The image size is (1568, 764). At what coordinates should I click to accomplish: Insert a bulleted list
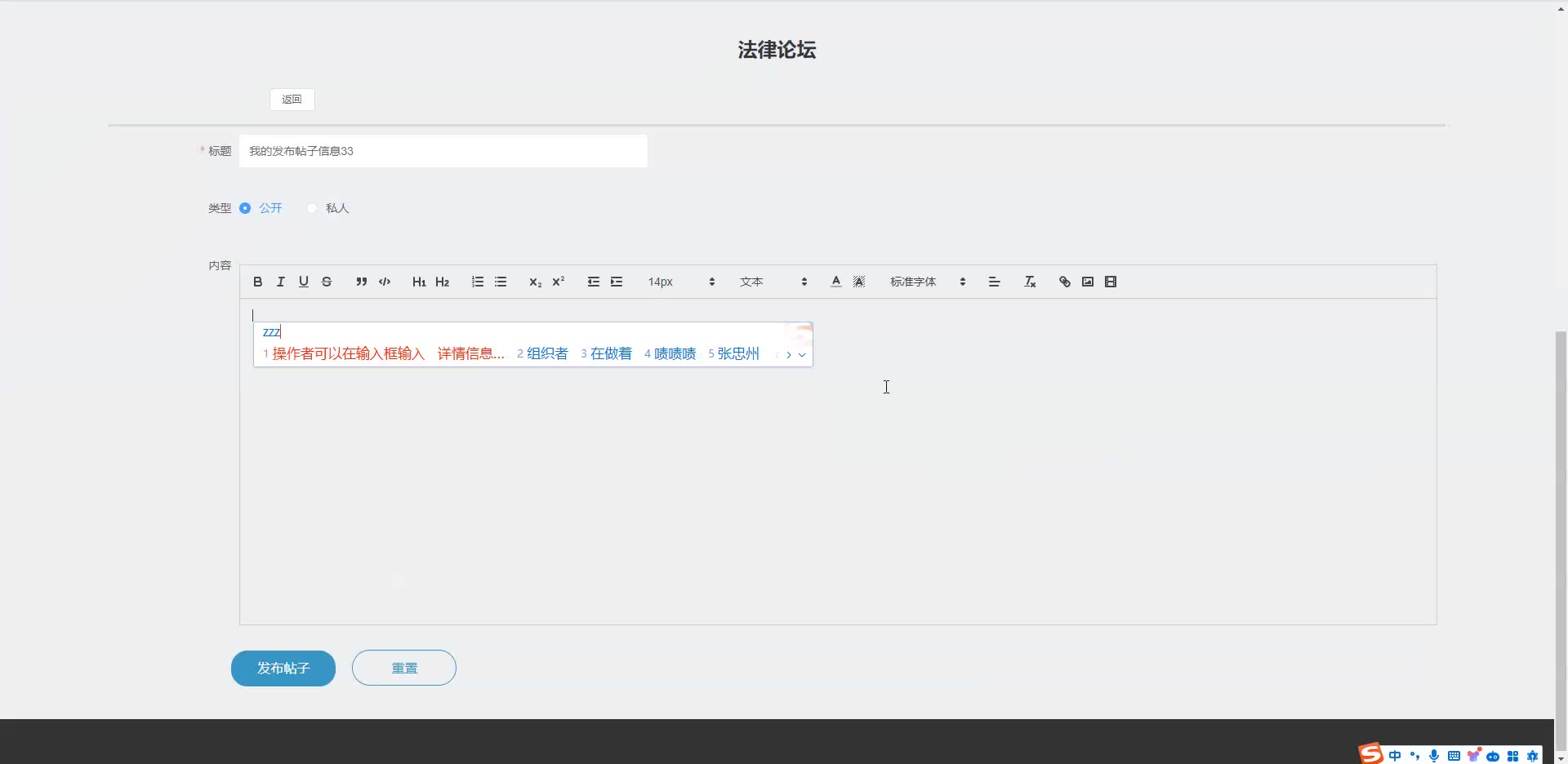click(x=501, y=282)
